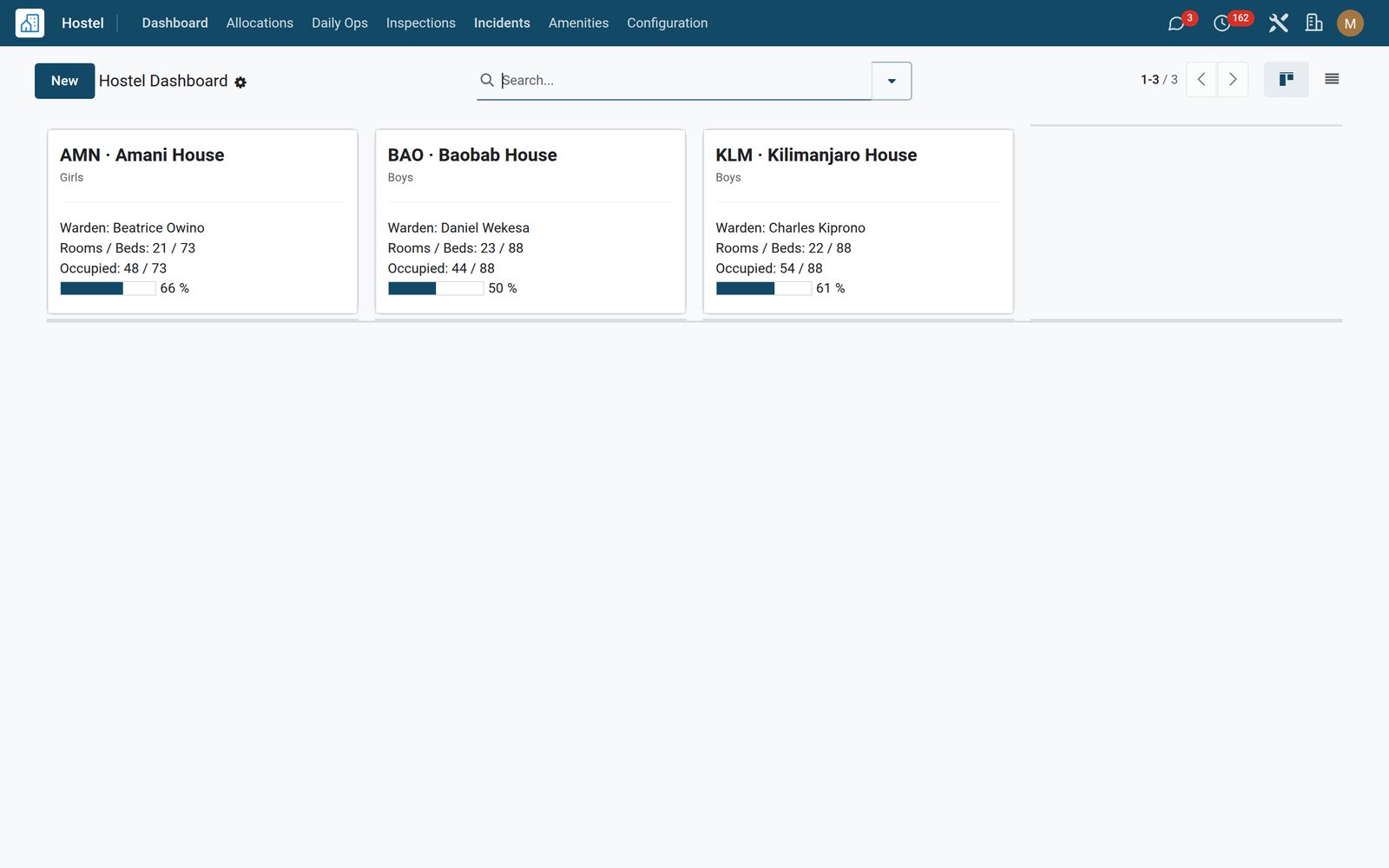Screen dimensions: 1389x868
Task: Open the user avatar menu
Action: pyautogui.click(x=1350, y=23)
